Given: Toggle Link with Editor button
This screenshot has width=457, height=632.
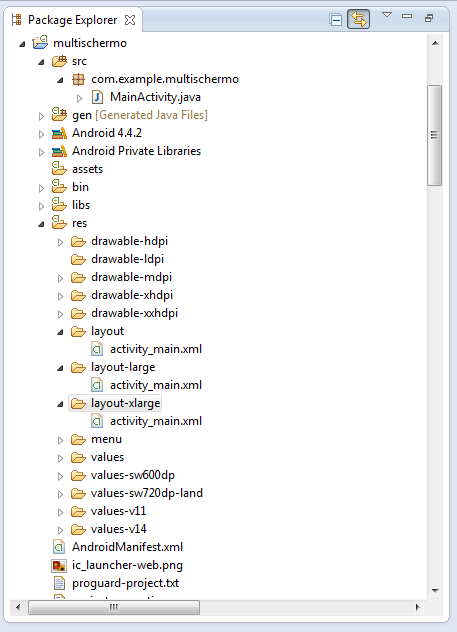Looking at the screenshot, I should (358, 20).
